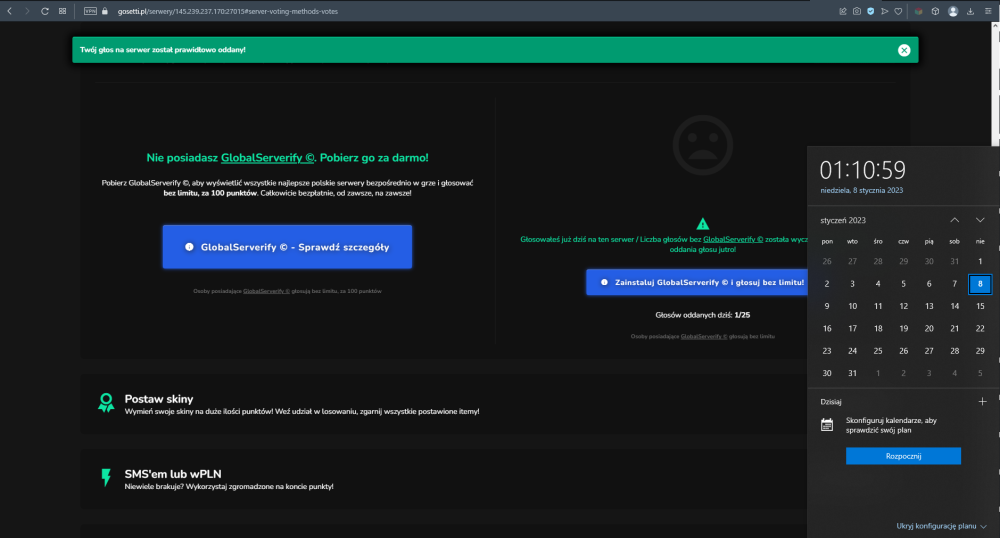Add page to bookmarks heart icon
The image size is (1000, 538).
click(x=898, y=11)
